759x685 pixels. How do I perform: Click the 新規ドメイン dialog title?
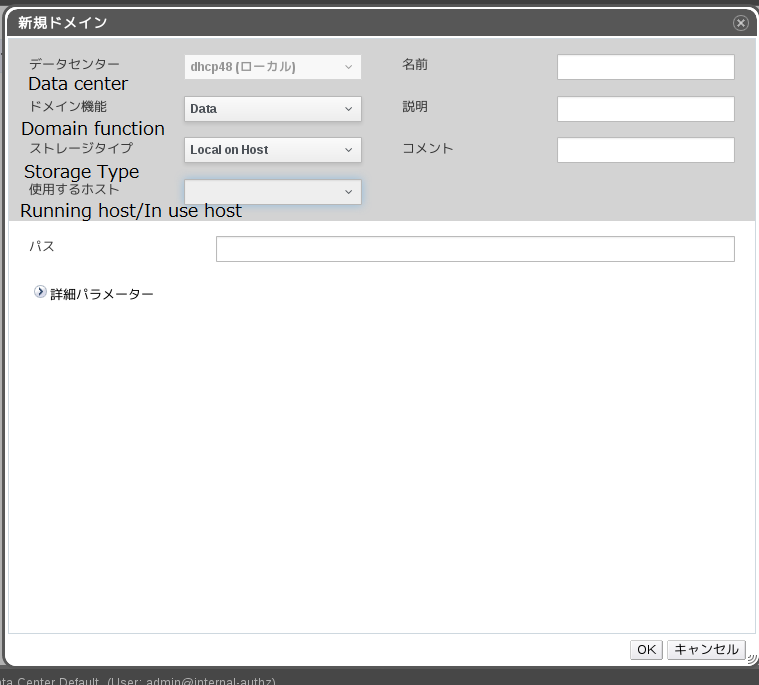click(62, 23)
